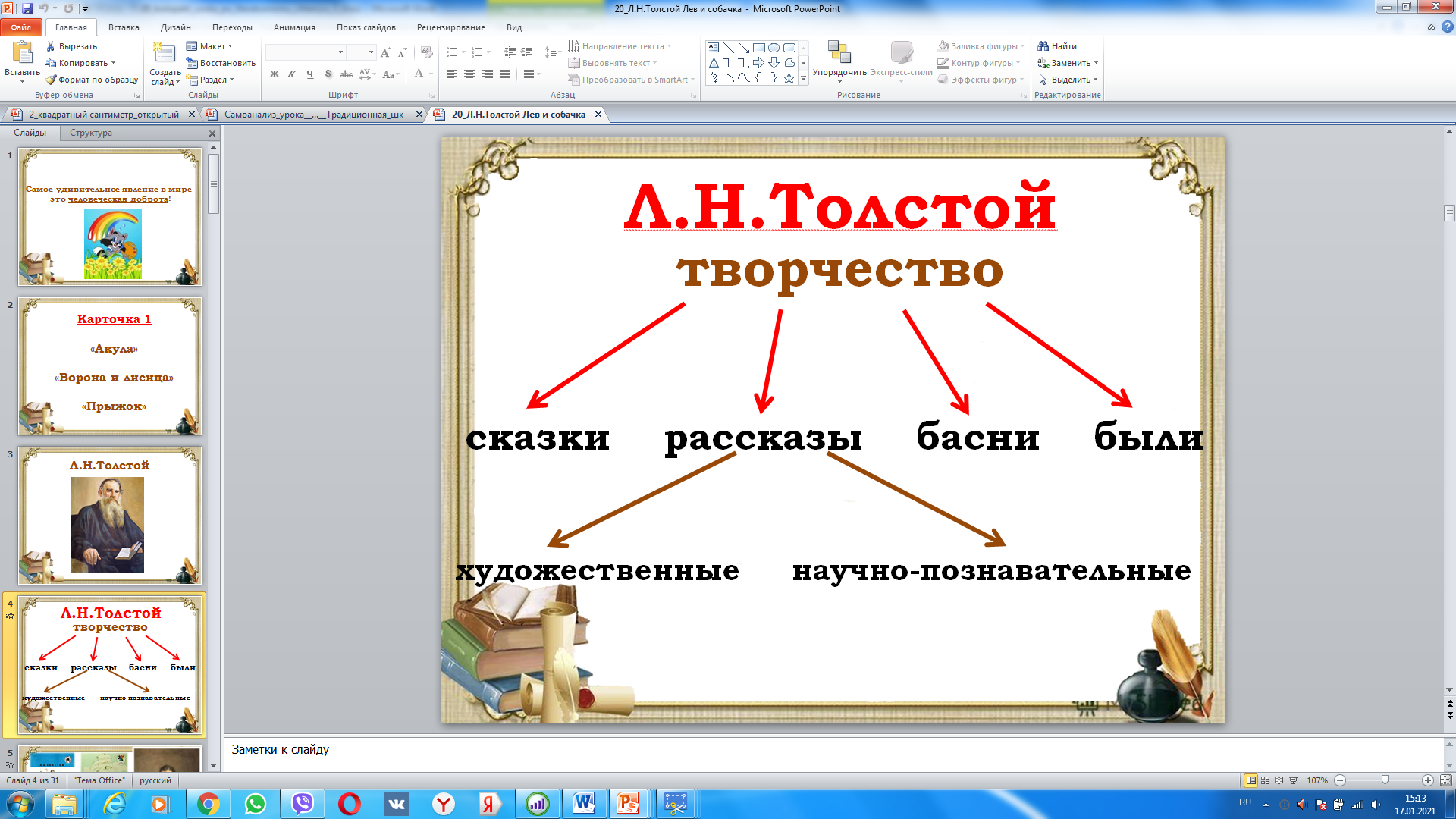
Task: Click the language indicator русский in status bar
Action: pos(155,780)
